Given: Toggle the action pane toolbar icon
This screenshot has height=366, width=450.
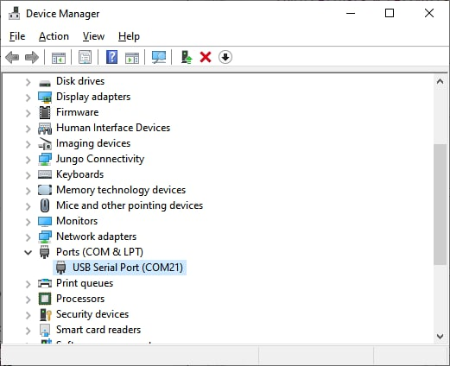Looking at the screenshot, I should click(x=132, y=58).
